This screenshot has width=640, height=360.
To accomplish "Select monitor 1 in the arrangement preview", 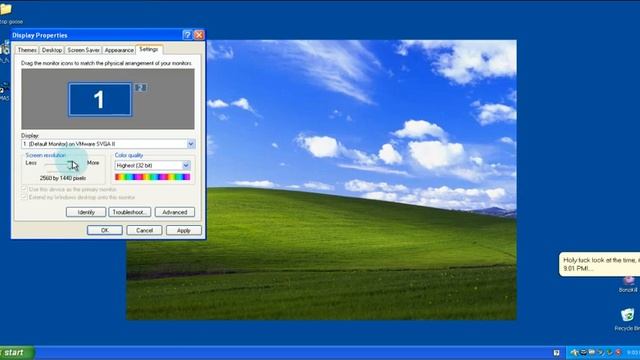I will (100, 100).
